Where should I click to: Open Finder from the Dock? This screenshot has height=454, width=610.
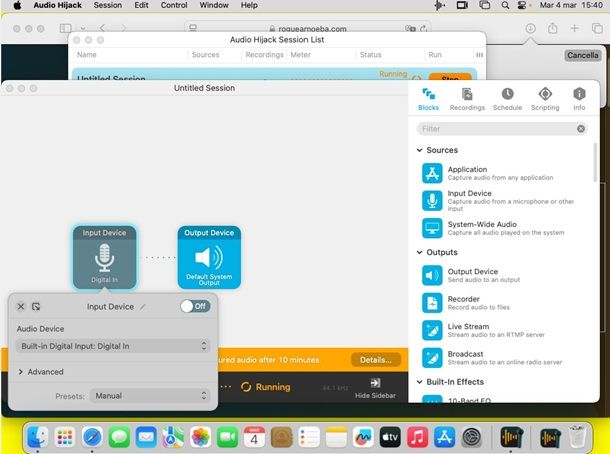click(38, 437)
